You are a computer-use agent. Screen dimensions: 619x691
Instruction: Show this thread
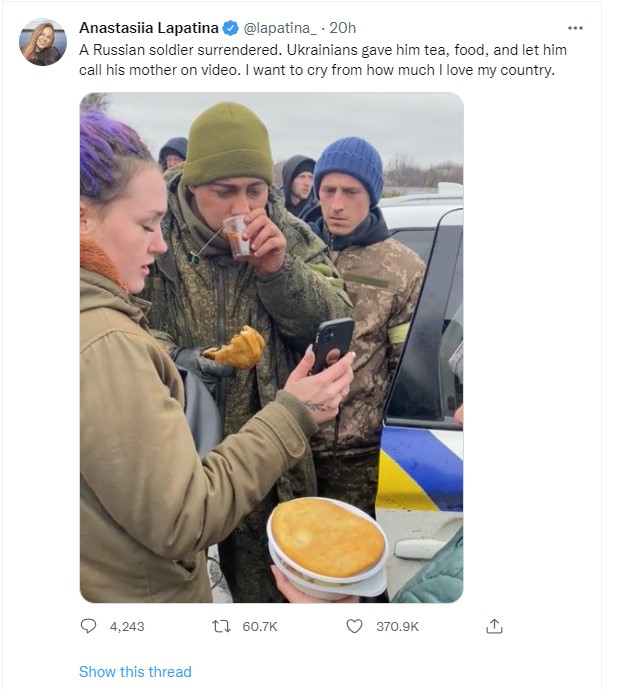coord(135,672)
